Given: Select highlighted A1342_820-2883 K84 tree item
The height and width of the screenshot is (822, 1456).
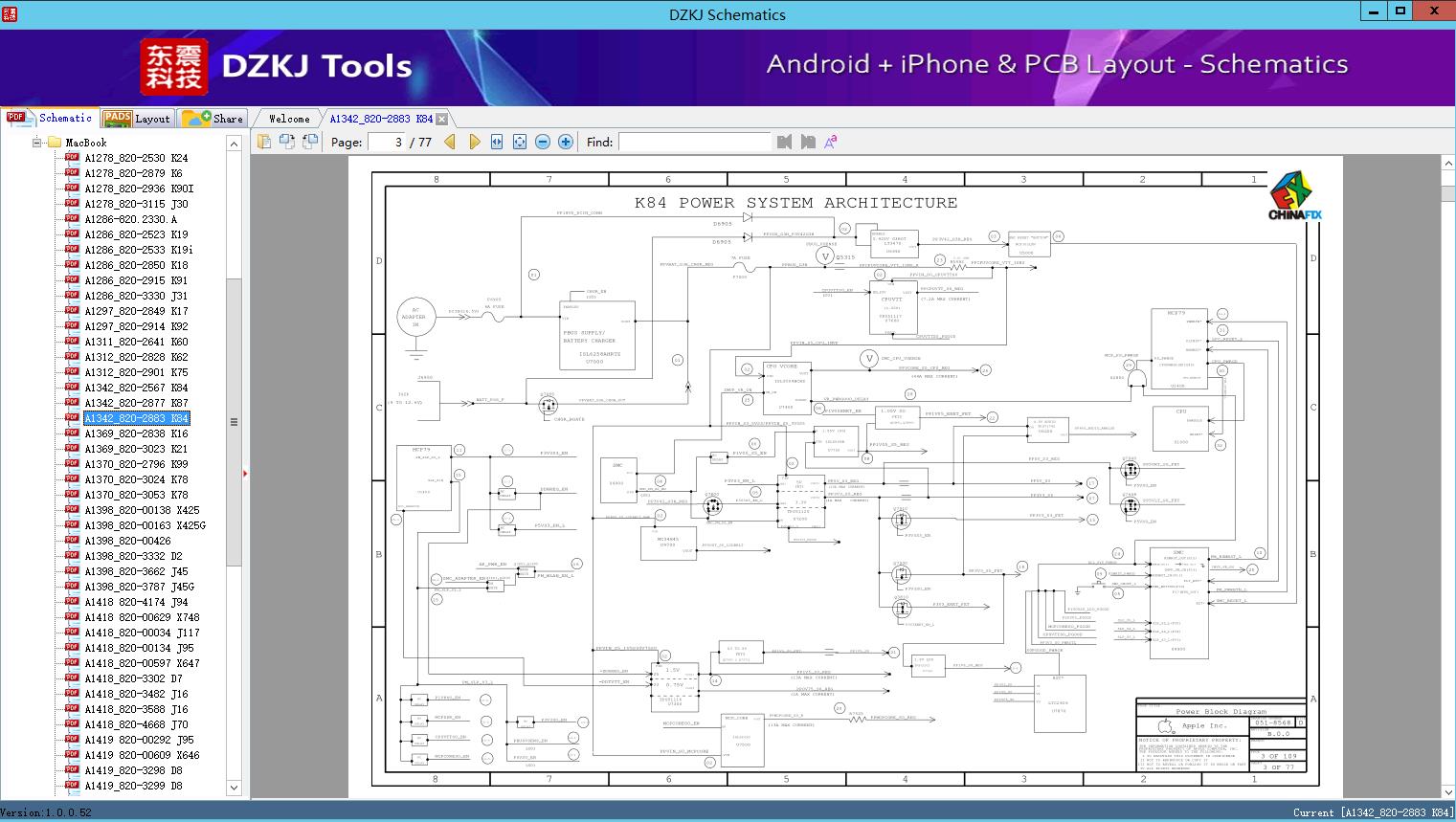Looking at the screenshot, I should tap(136, 418).
